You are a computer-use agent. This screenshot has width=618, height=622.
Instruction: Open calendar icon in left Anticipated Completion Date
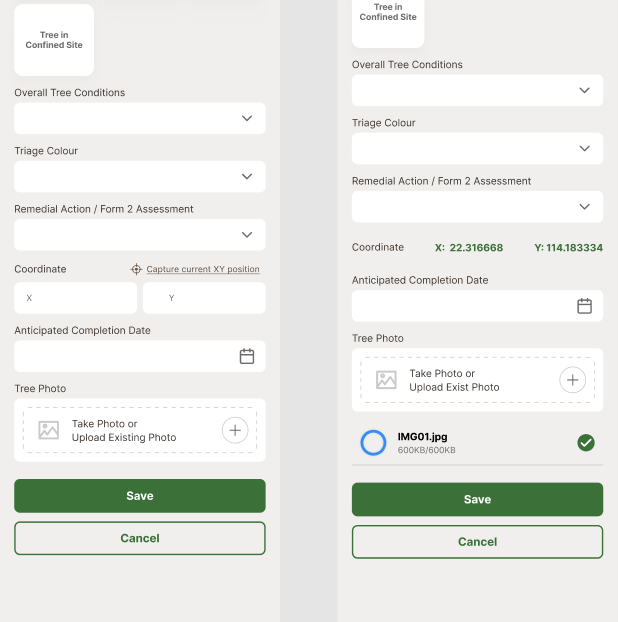247,356
